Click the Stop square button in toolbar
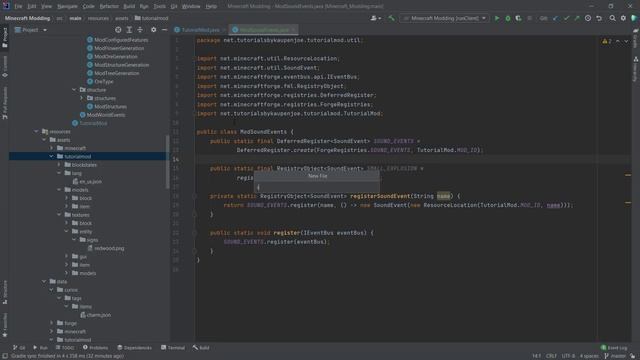Image resolution: width=640 pixels, height=360 pixels. click(x=529, y=18)
